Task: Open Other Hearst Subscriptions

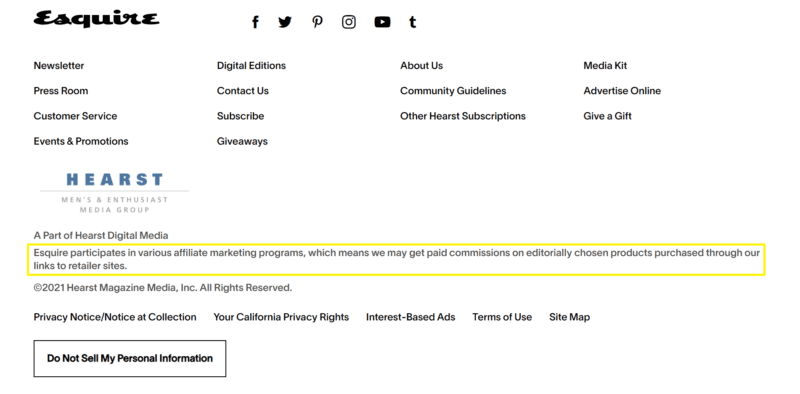Action: 463,116
